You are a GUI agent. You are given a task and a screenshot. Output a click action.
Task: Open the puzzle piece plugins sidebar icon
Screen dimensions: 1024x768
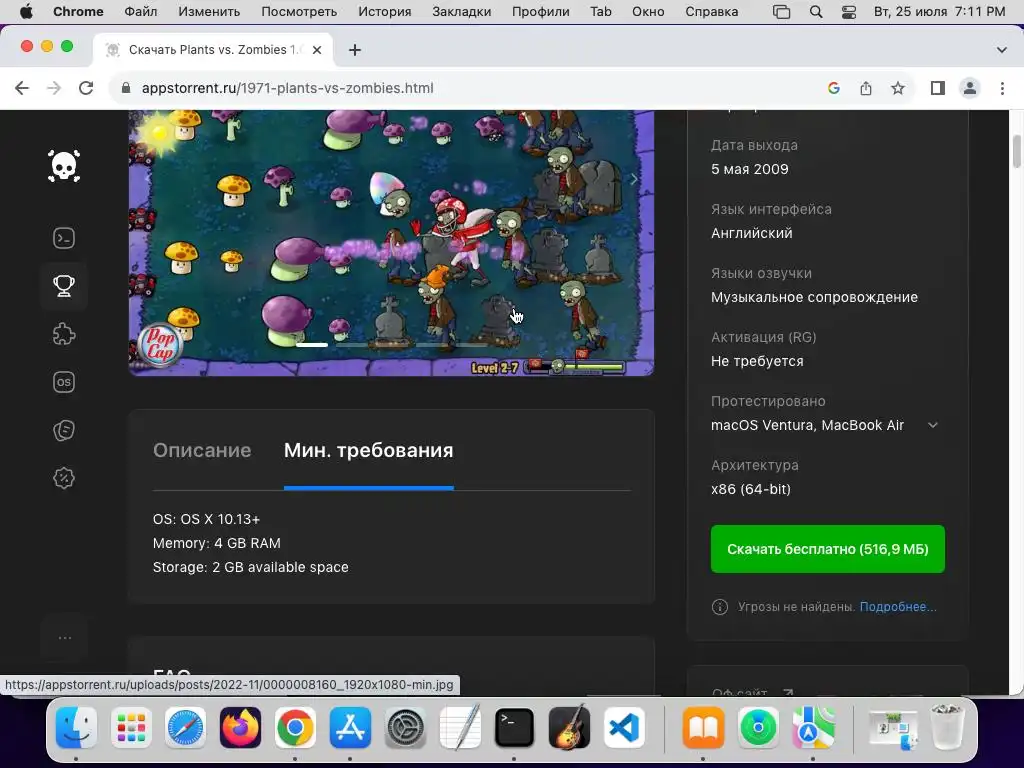point(64,334)
